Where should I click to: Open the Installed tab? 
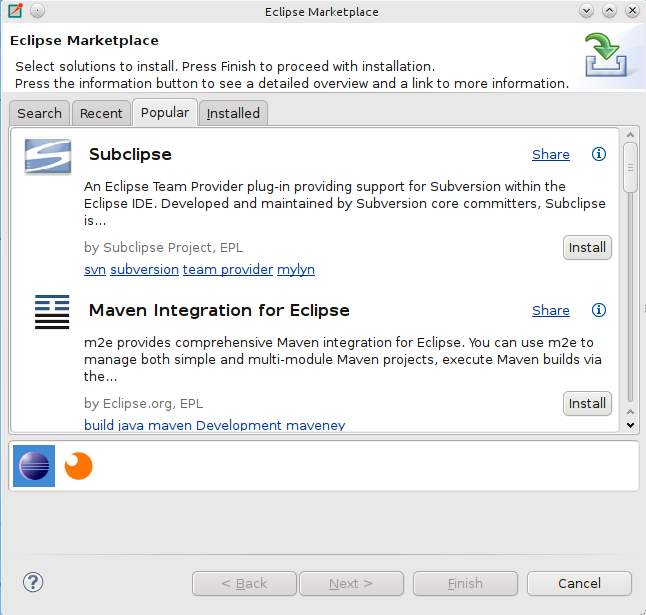233,113
